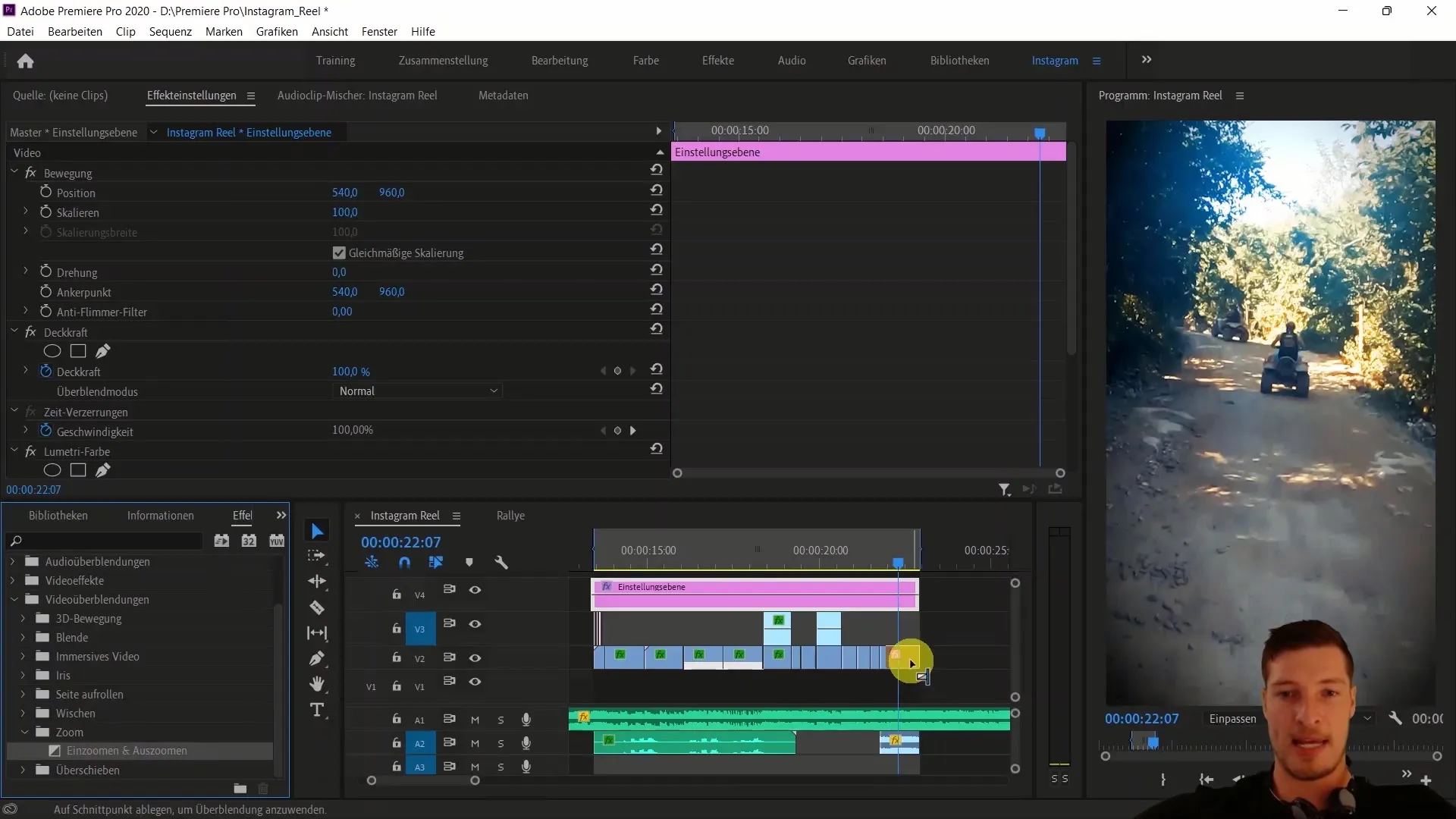Toggle stopwatch animation for Position
This screenshot has width=1456, height=819.
point(45,192)
